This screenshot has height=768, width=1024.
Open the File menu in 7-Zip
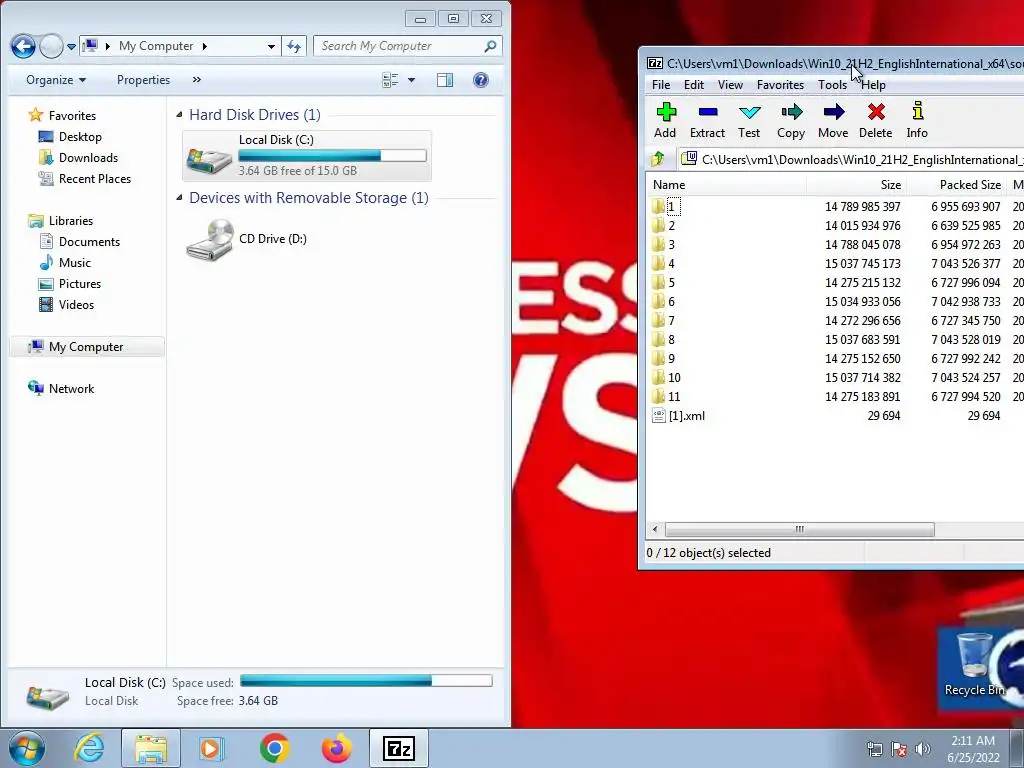point(661,85)
